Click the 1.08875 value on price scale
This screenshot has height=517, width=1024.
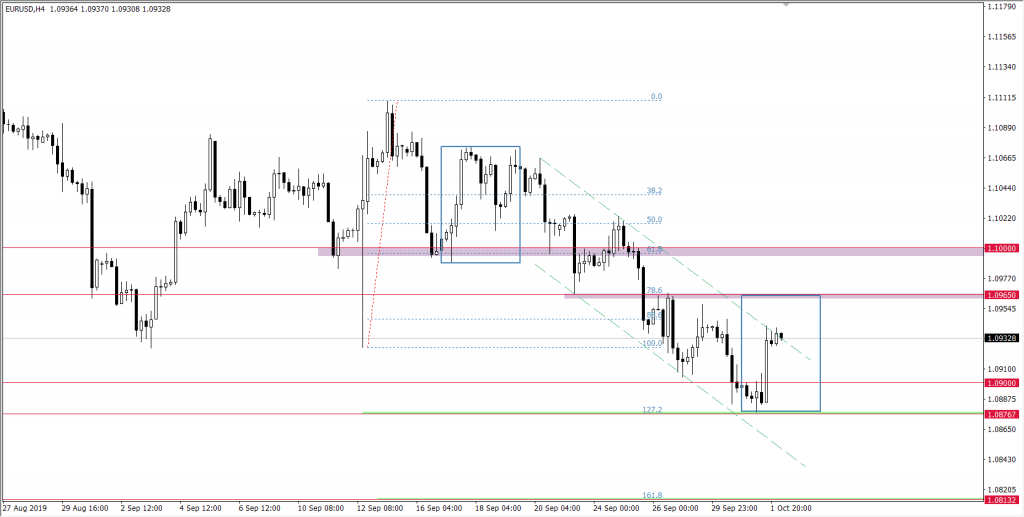tap(1003, 399)
